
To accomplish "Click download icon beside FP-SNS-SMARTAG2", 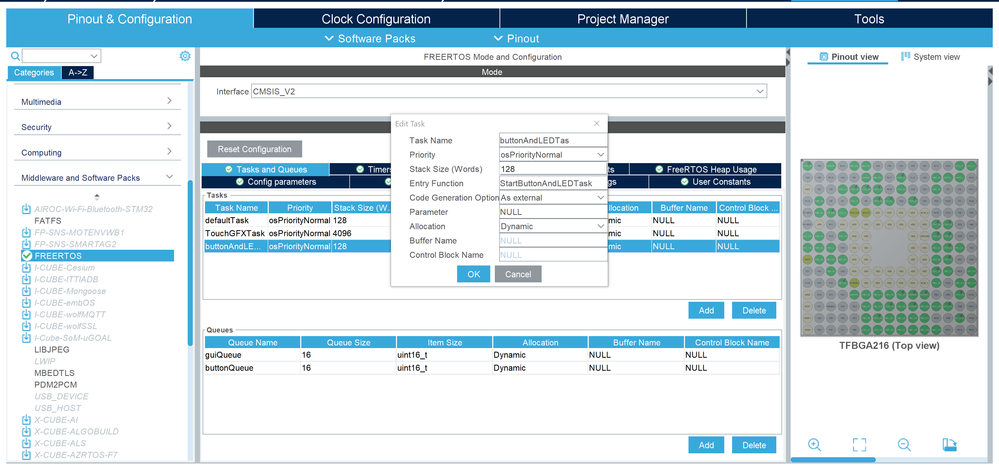I will pyautogui.click(x=26, y=244).
